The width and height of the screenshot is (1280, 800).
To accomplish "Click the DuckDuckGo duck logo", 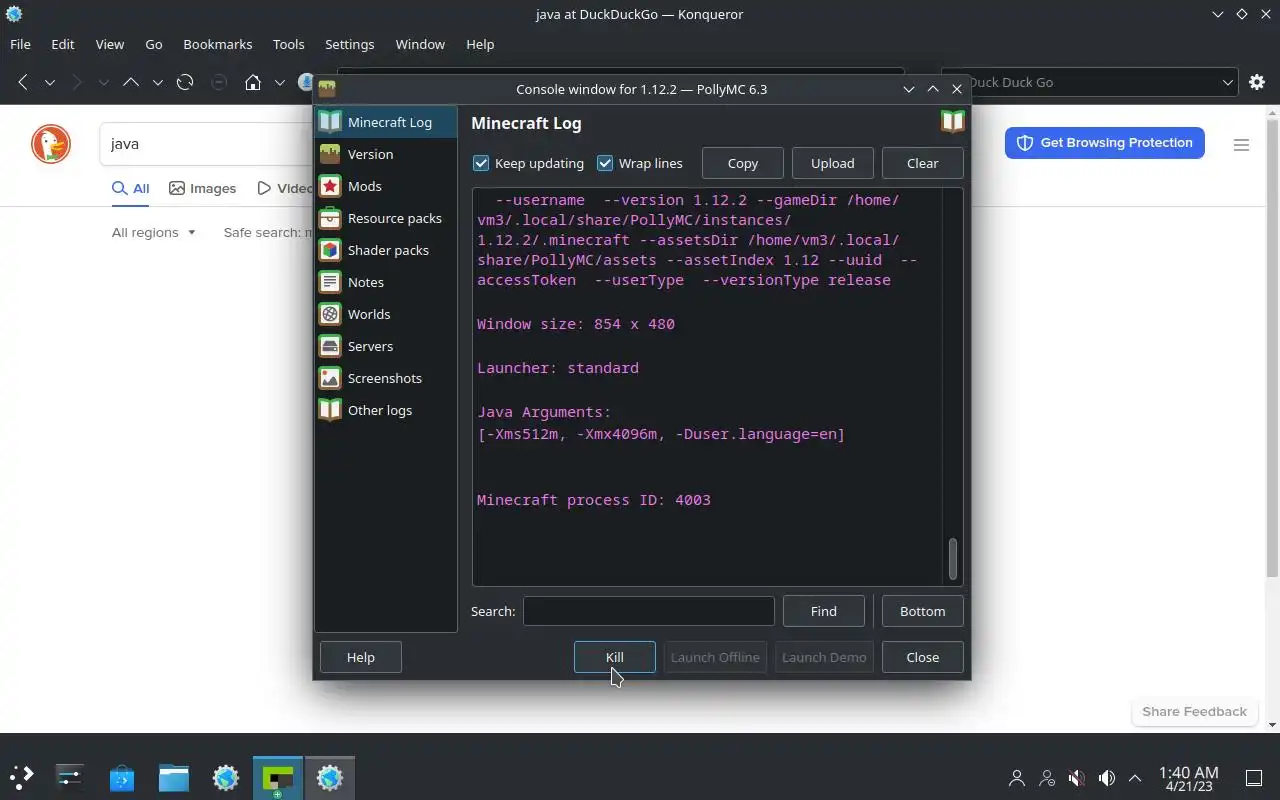I will point(51,144).
